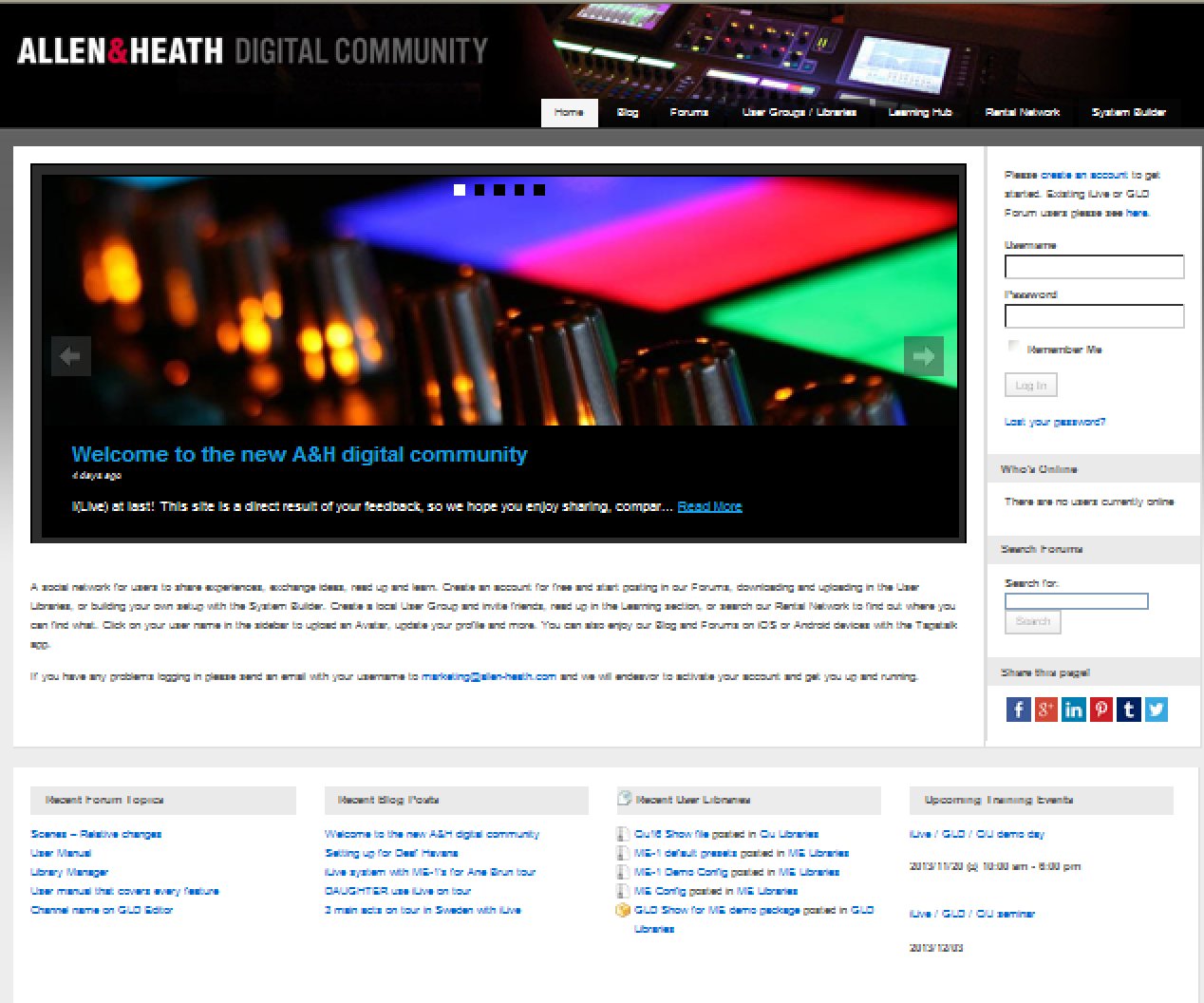Open 'User manual that covers every feature'
This screenshot has height=1003, width=1204.
click(124, 891)
